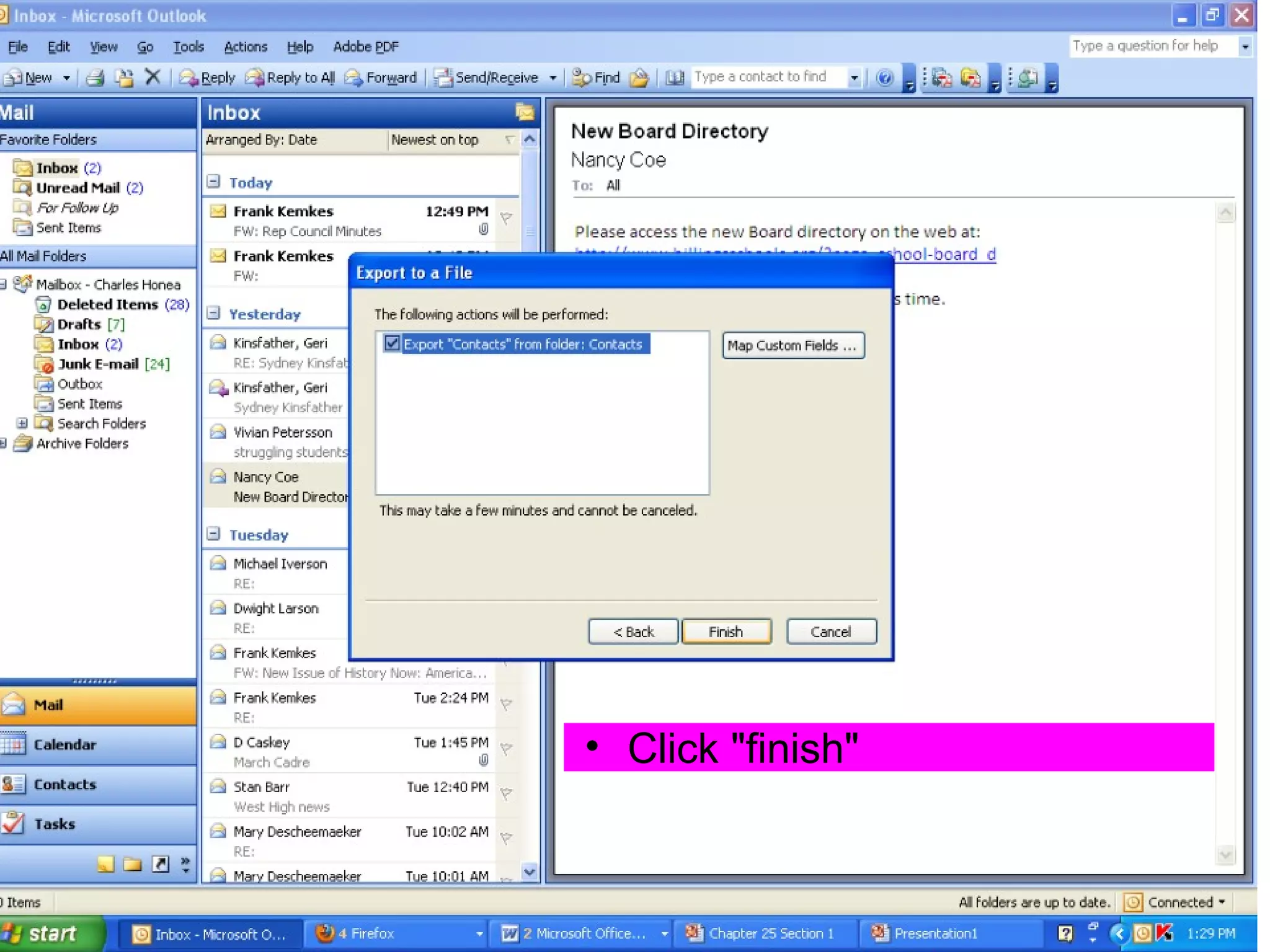
Task: Open the Tools menu
Action: pos(188,46)
